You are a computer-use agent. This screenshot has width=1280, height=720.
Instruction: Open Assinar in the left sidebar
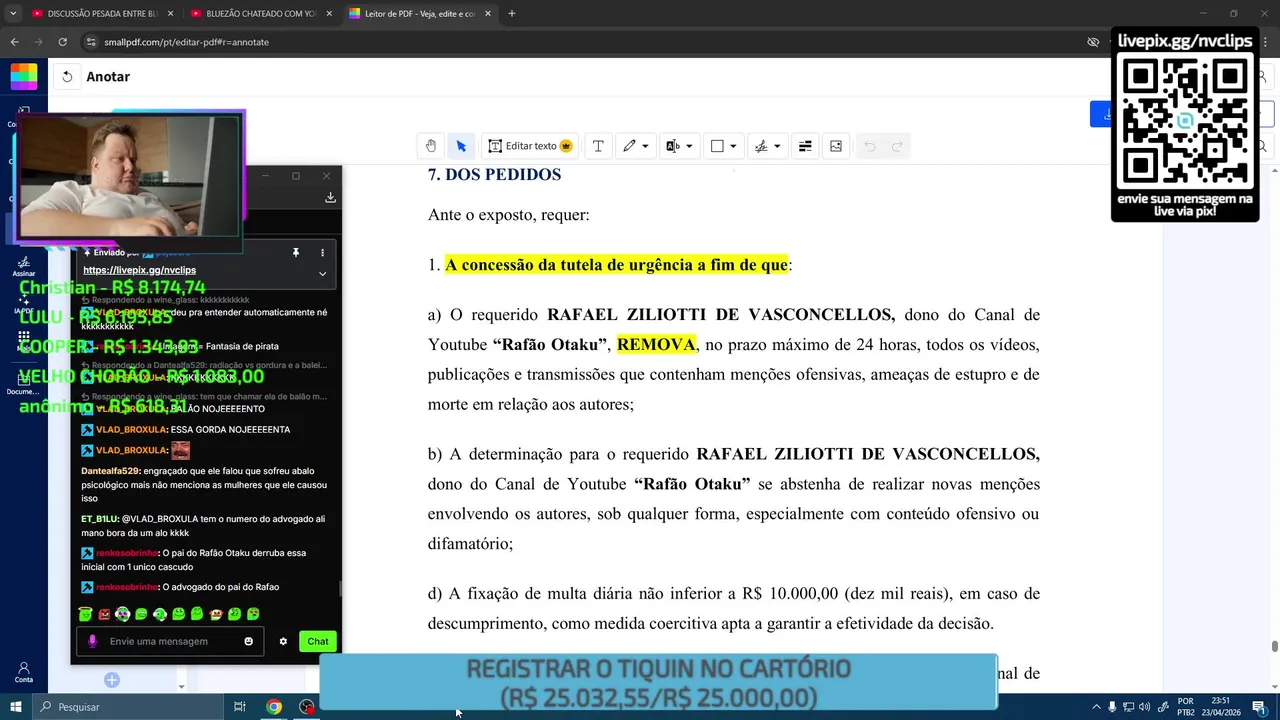pos(24,267)
